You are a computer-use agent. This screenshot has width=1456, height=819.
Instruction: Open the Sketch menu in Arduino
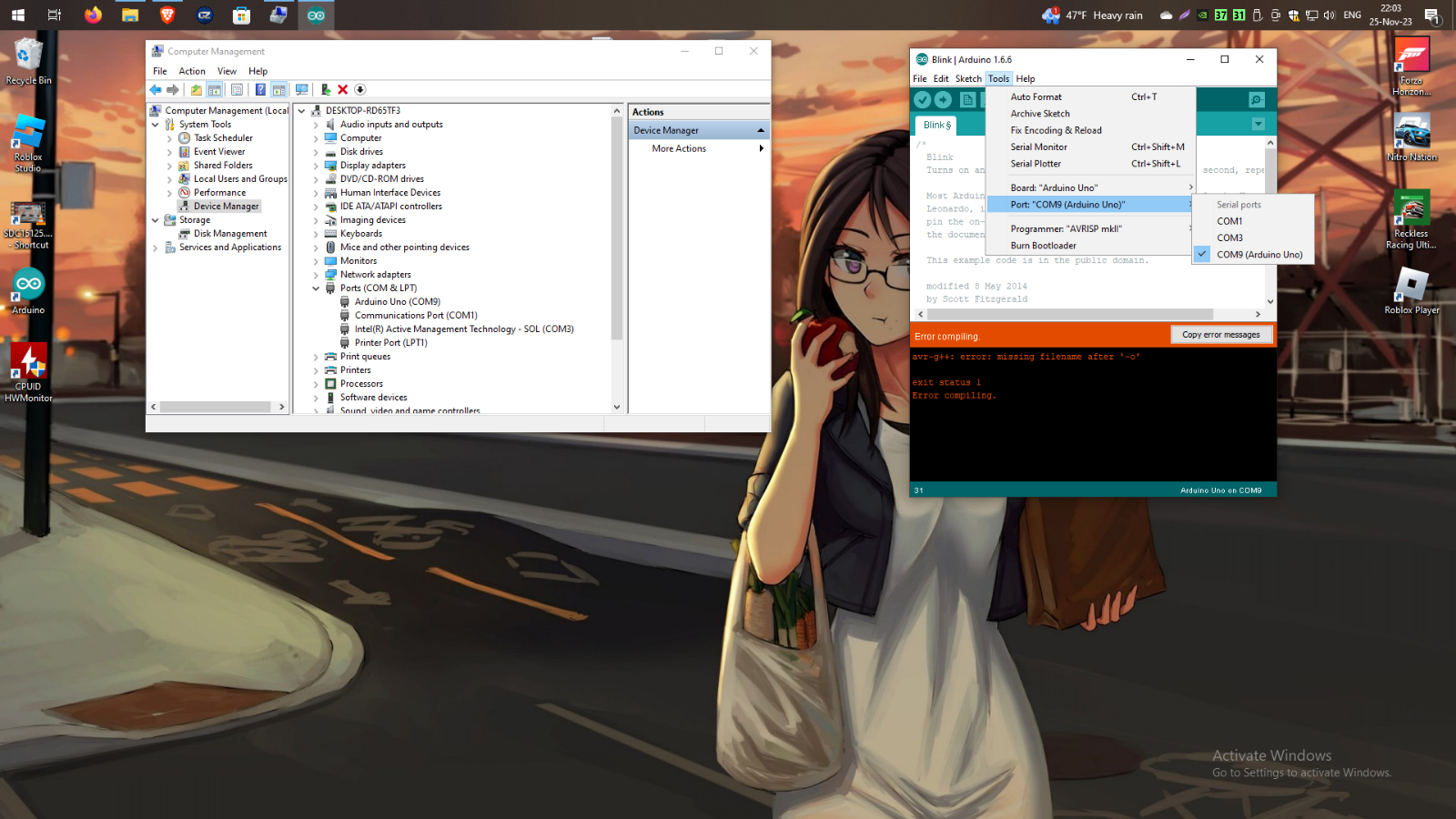(x=968, y=79)
